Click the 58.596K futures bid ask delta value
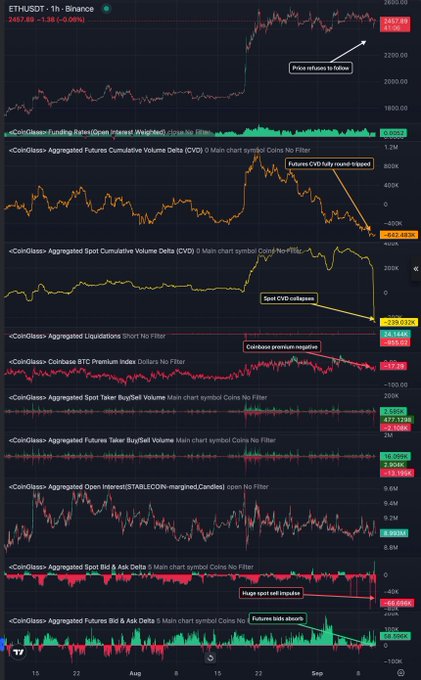Image resolution: width=421 pixels, height=680 pixels. [395, 637]
